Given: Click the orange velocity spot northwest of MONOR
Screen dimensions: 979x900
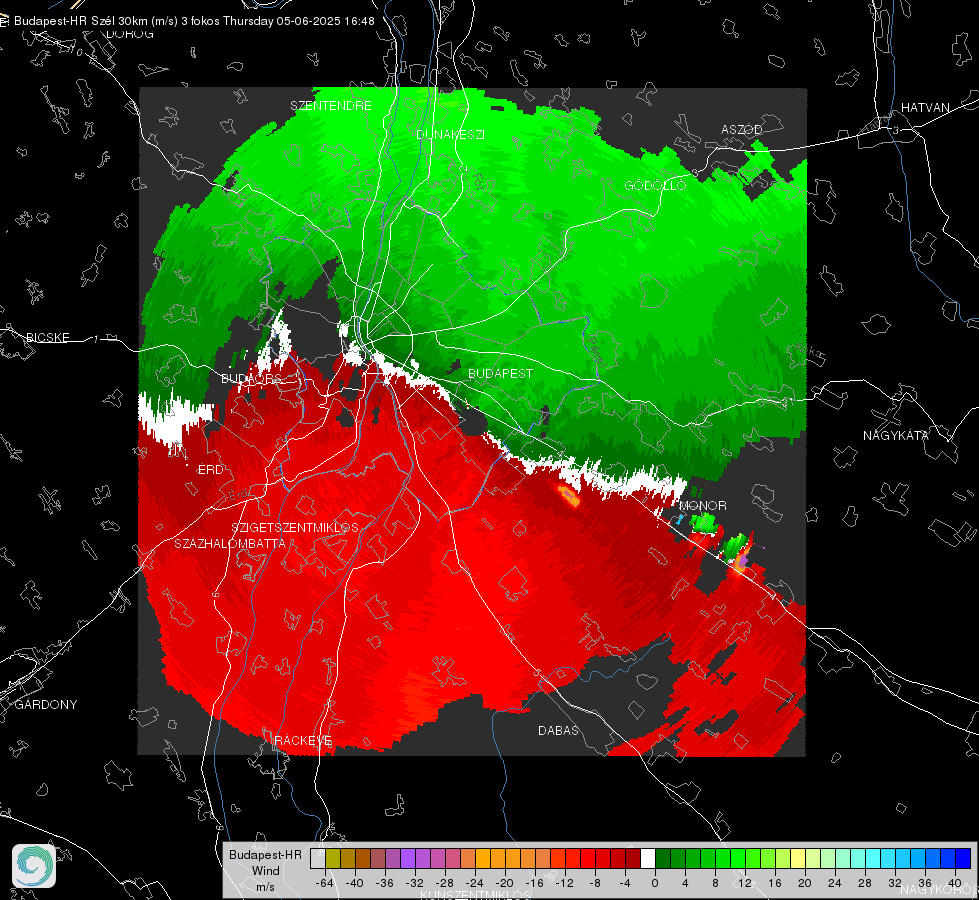Looking at the screenshot, I should coord(568,496).
